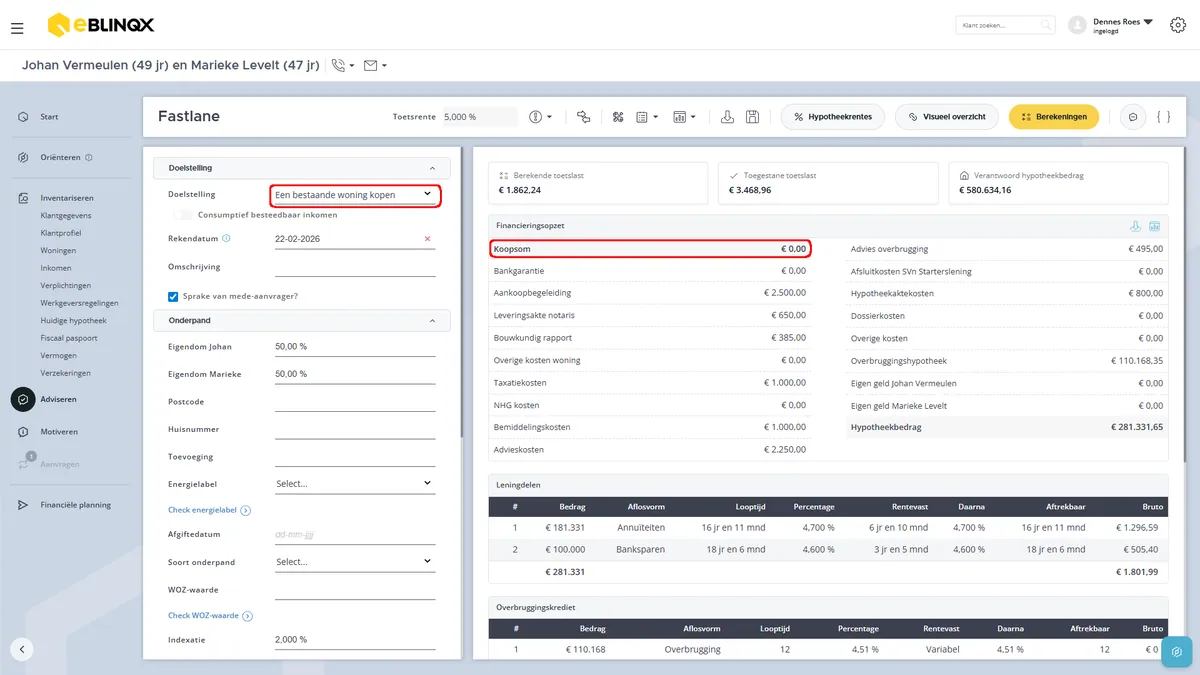Screen dimensions: 1200x675
Task: Open the email envelope options
Action: (x=375, y=66)
